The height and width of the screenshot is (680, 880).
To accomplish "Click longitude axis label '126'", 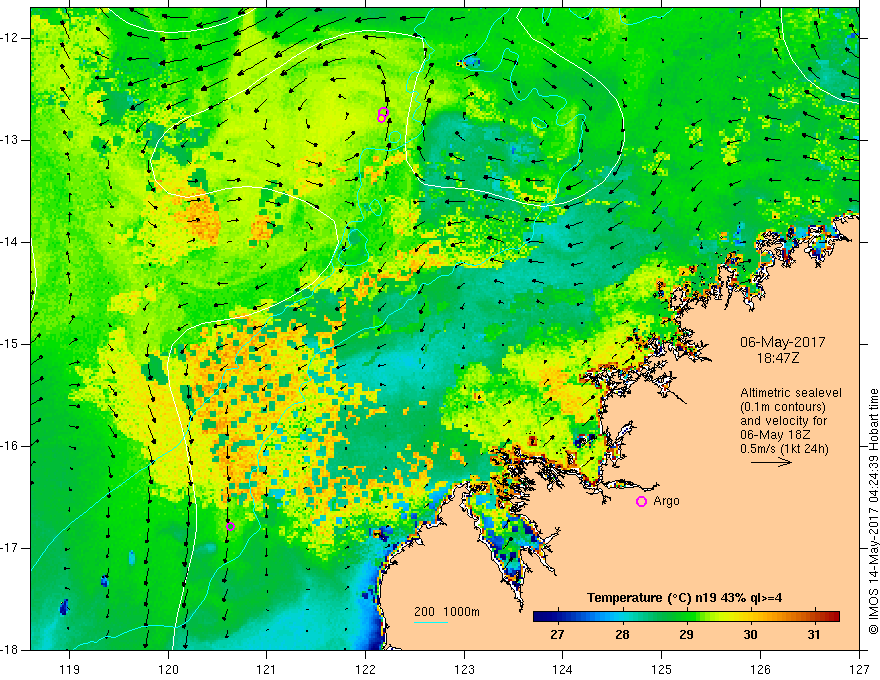I will 760,669.
